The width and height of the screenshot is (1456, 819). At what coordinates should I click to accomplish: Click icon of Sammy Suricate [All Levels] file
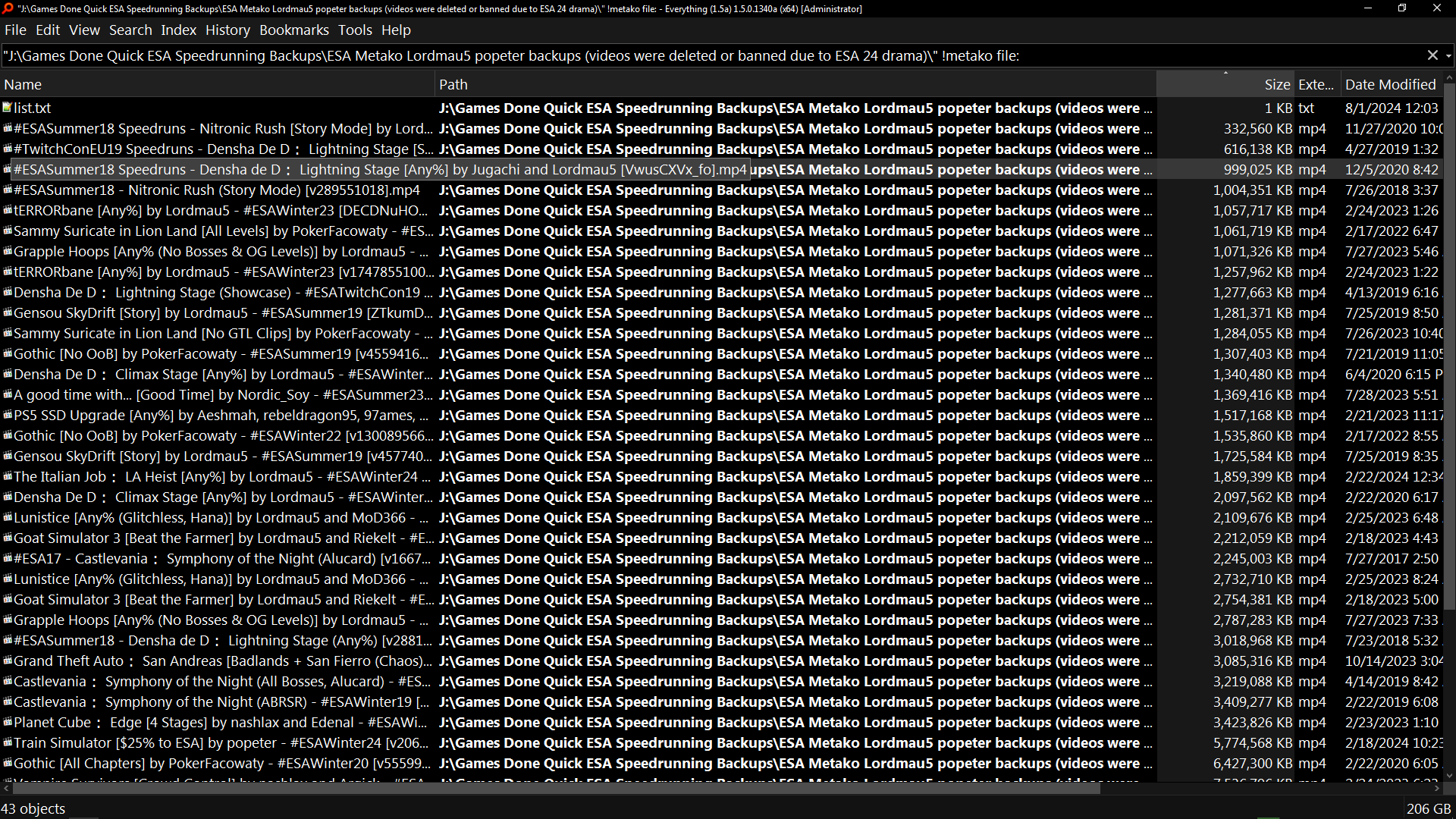pyautogui.click(x=8, y=231)
